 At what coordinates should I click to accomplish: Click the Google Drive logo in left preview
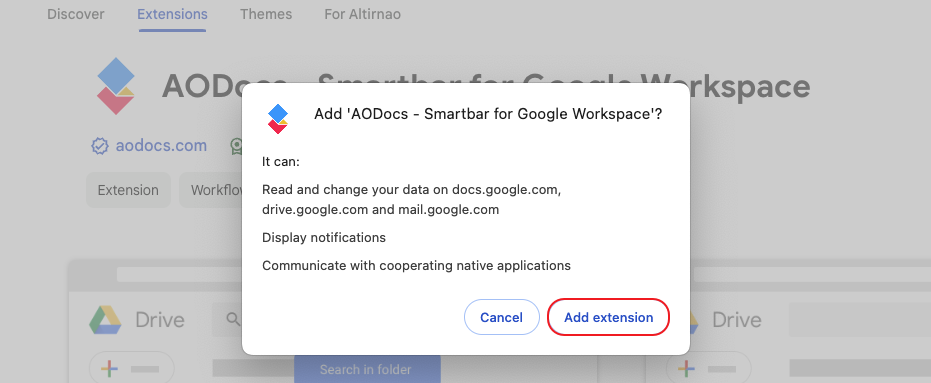point(105,320)
